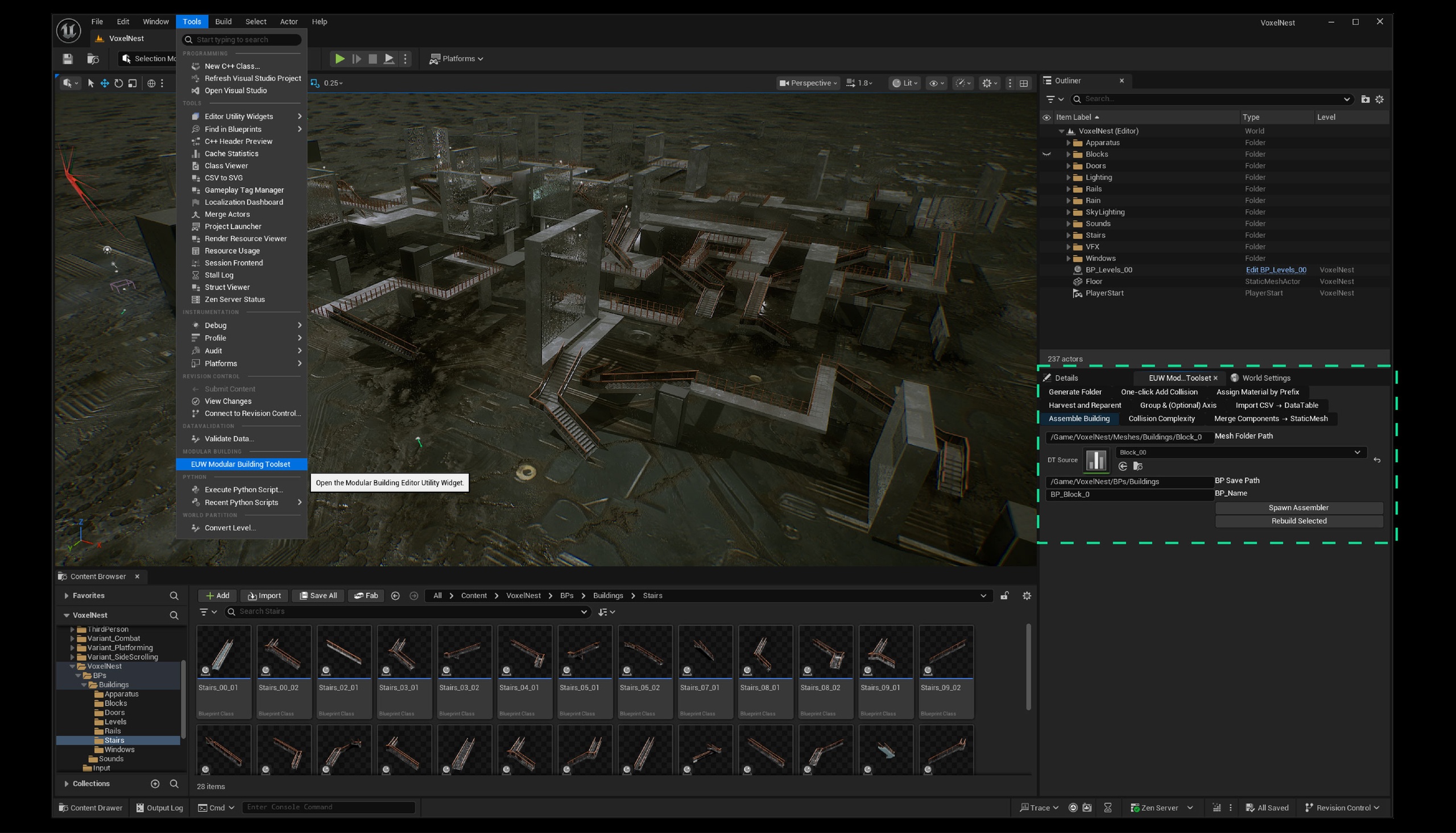Click the Outliner add folder icon

click(x=1365, y=99)
